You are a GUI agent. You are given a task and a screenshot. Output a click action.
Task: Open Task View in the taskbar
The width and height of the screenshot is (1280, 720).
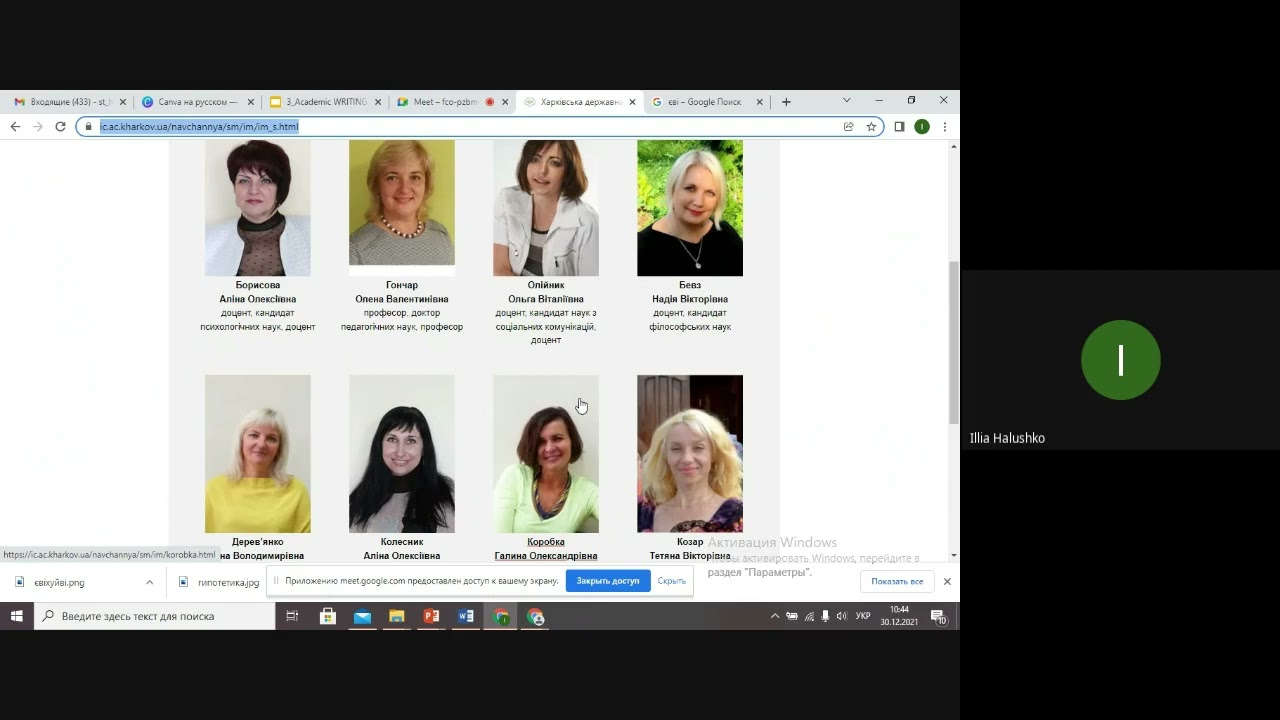coord(292,616)
